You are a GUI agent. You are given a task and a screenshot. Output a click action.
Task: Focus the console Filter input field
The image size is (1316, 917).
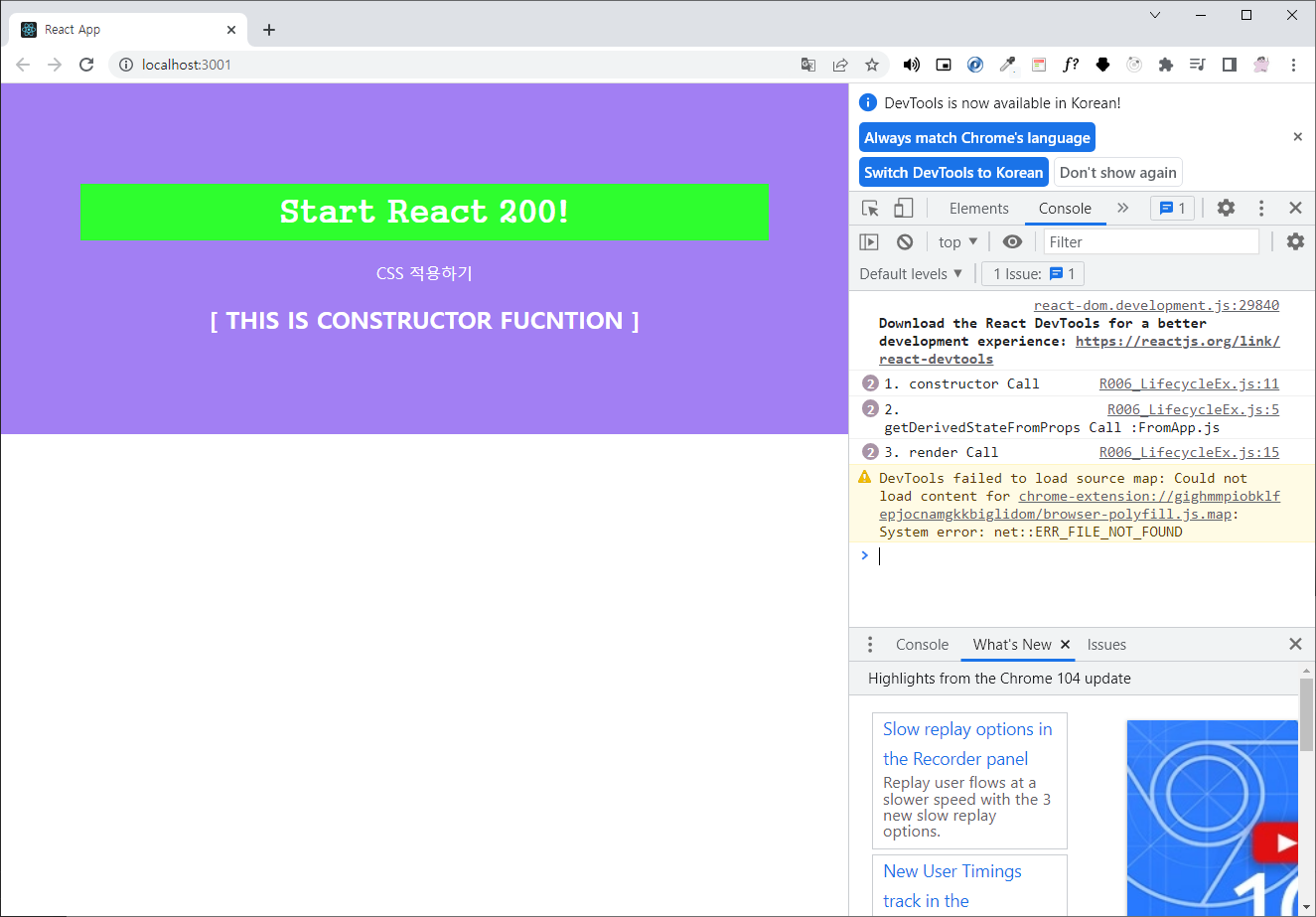click(1151, 241)
